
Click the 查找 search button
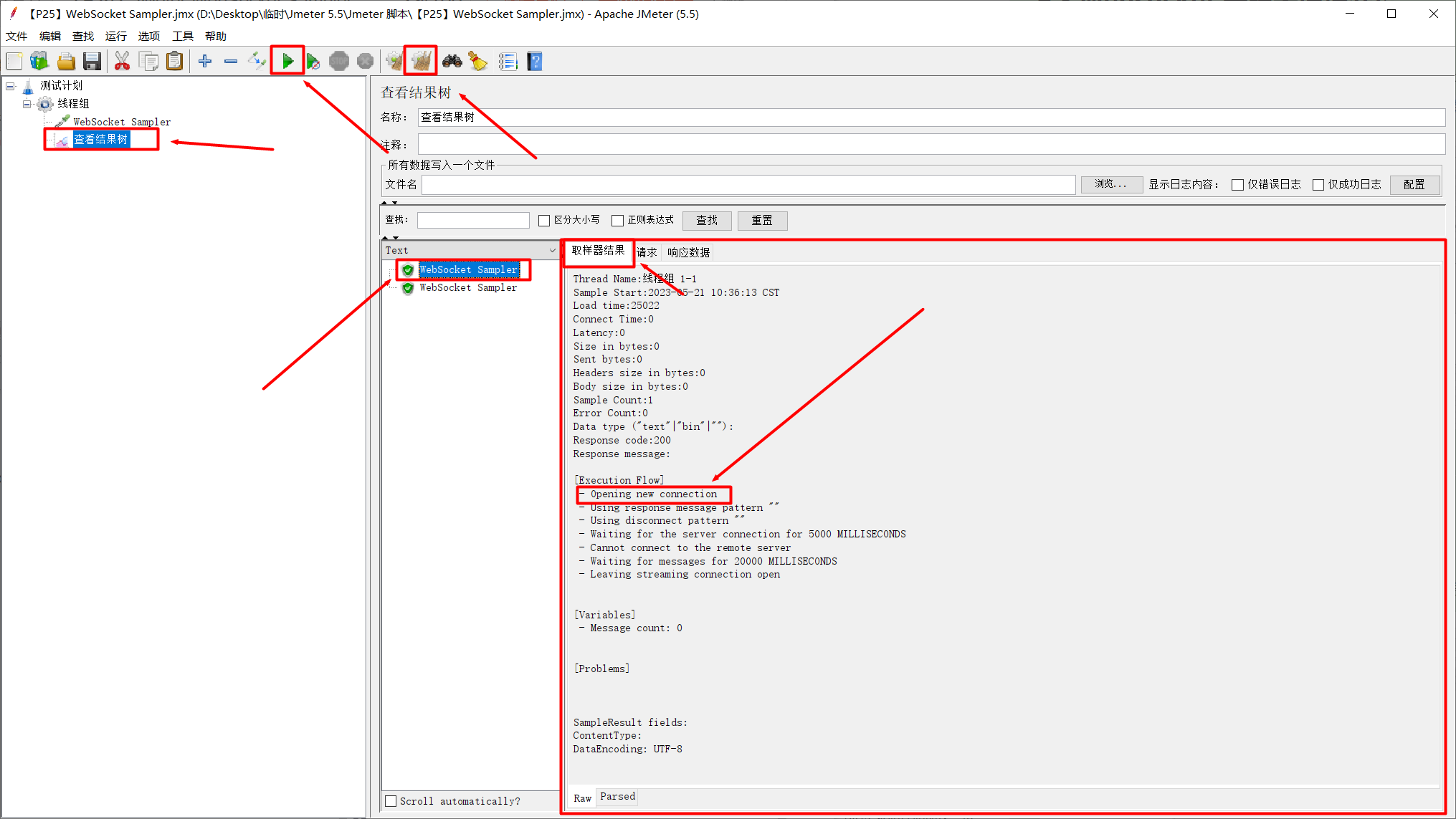tap(707, 221)
